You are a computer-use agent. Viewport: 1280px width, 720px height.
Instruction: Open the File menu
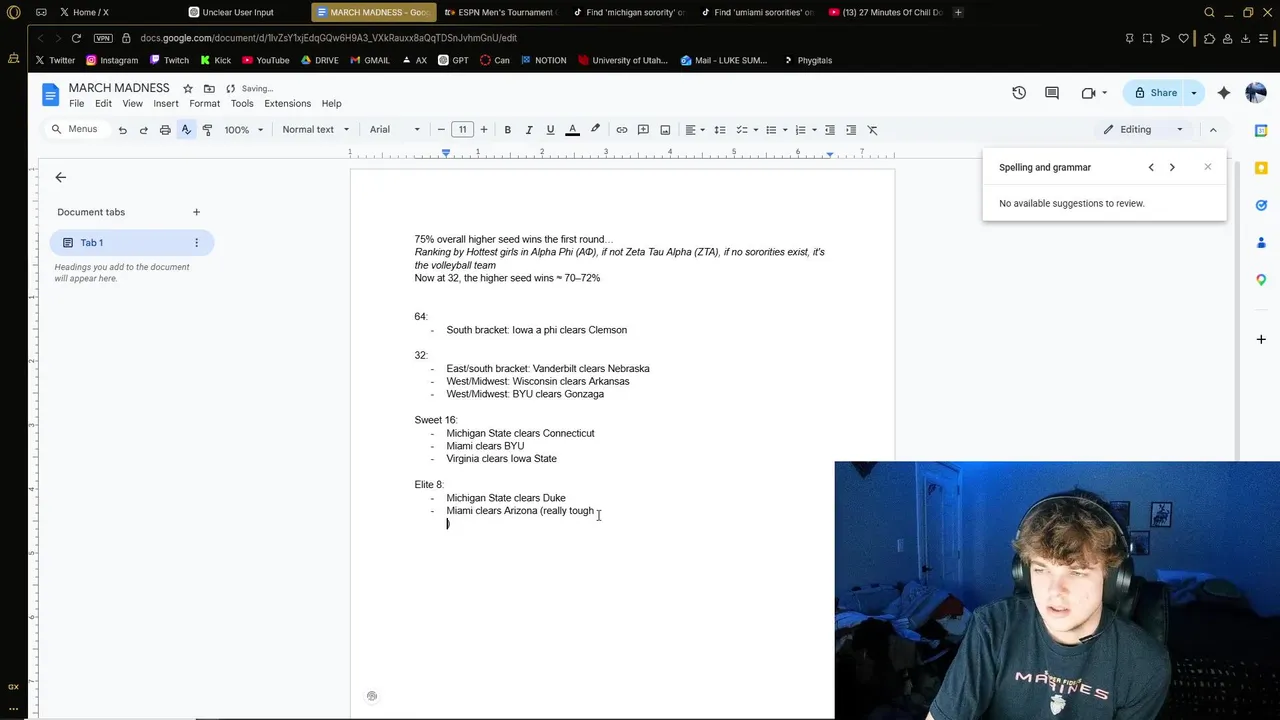[x=76, y=104]
